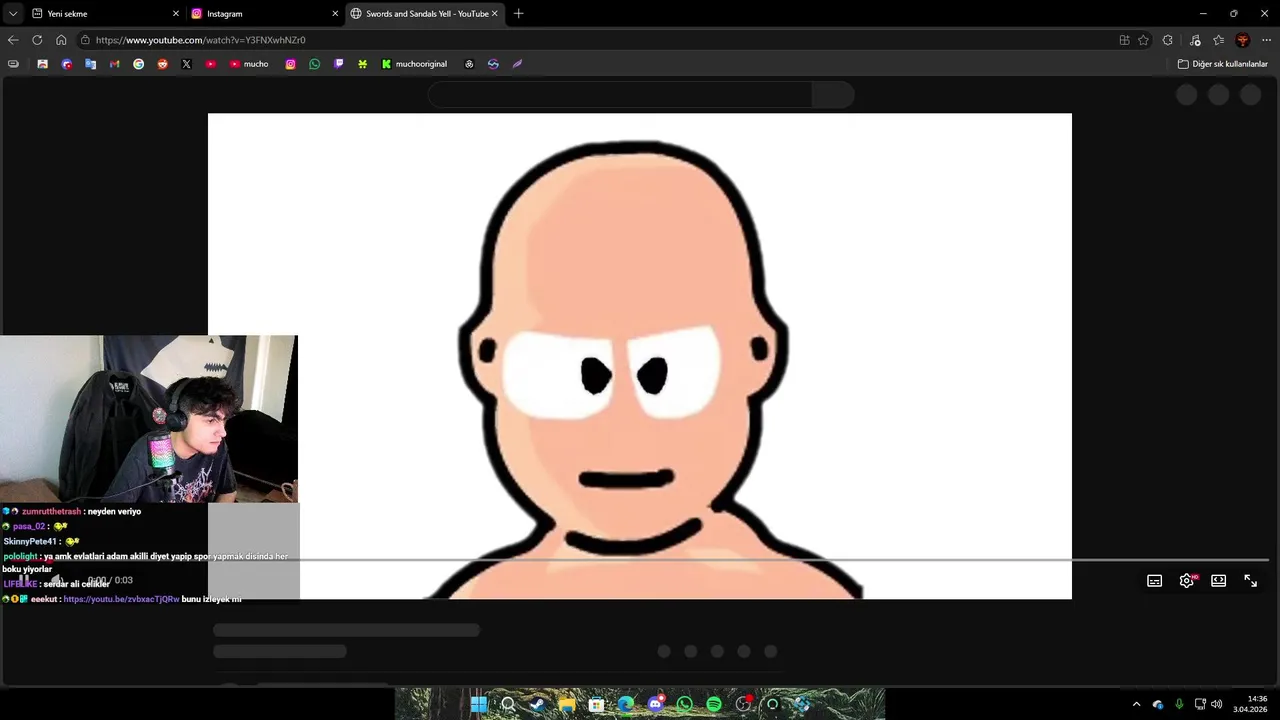Open Discord from the taskbar
The image size is (1280, 720).
pyautogui.click(x=655, y=704)
